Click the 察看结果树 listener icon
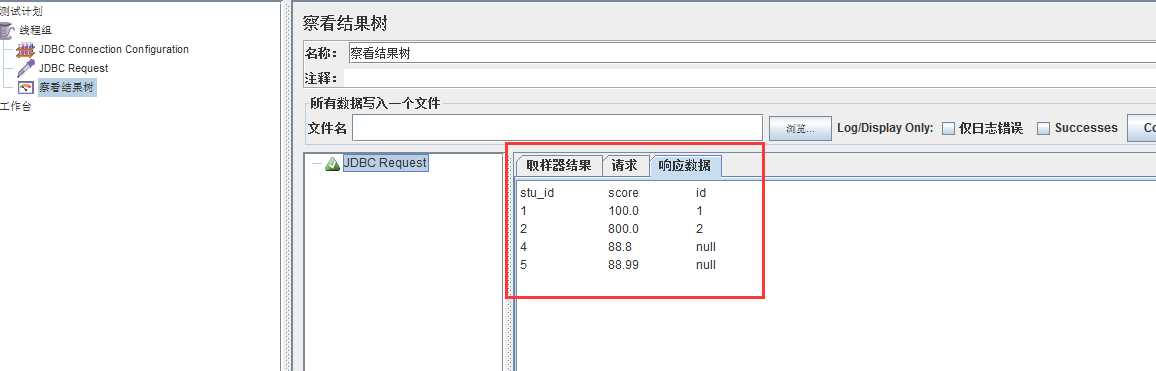This screenshot has height=371, width=1156. [x=26, y=88]
